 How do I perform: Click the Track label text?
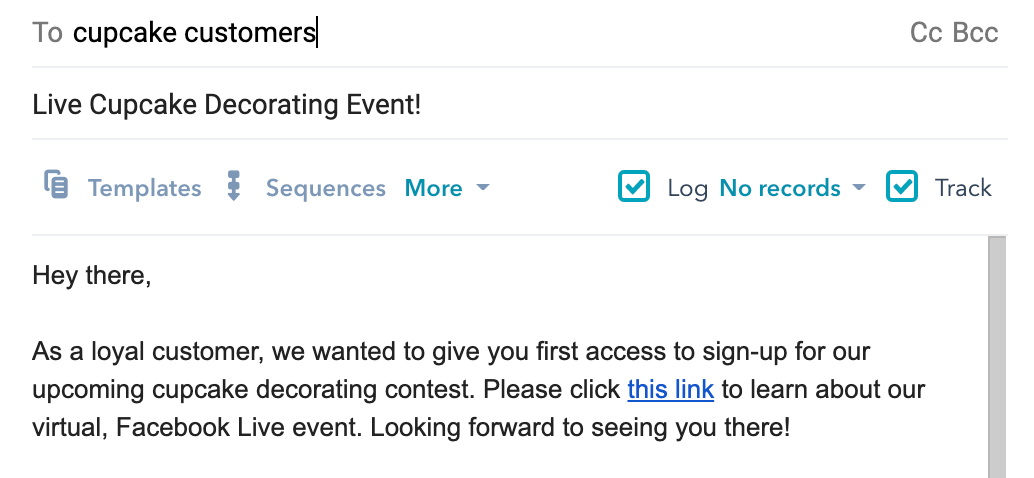[963, 188]
